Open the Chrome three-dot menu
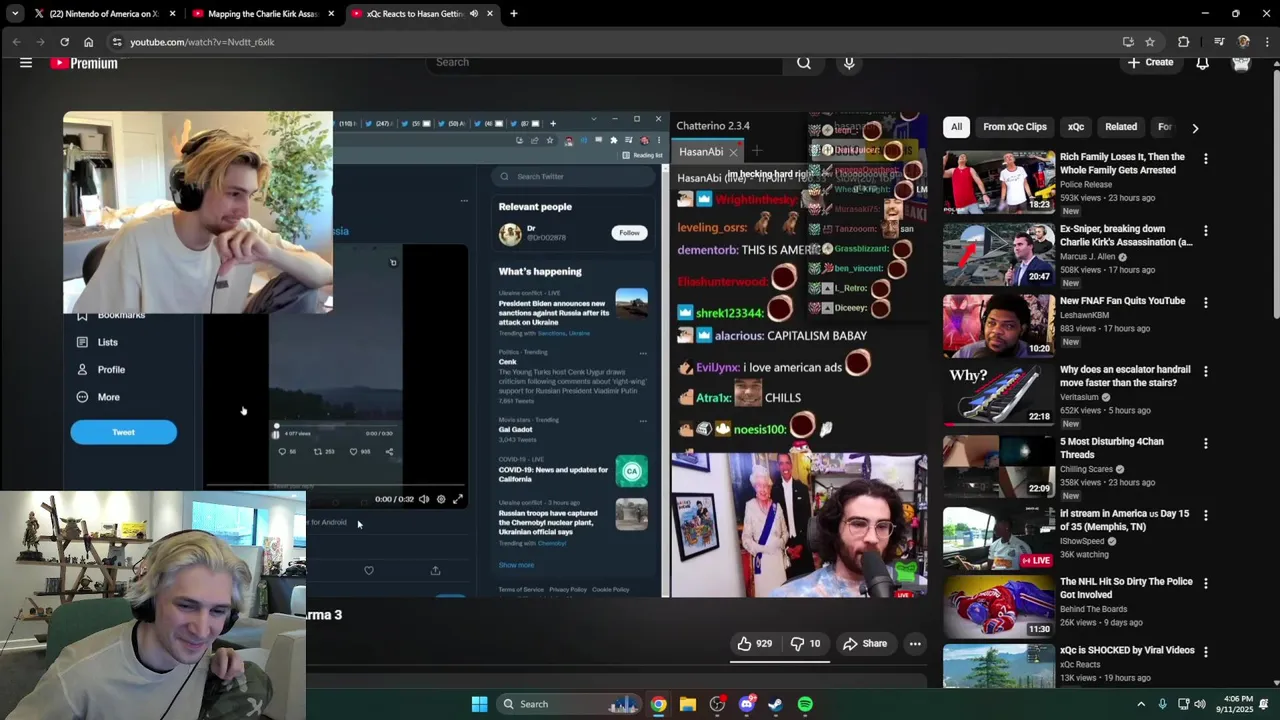 pos(1267,42)
